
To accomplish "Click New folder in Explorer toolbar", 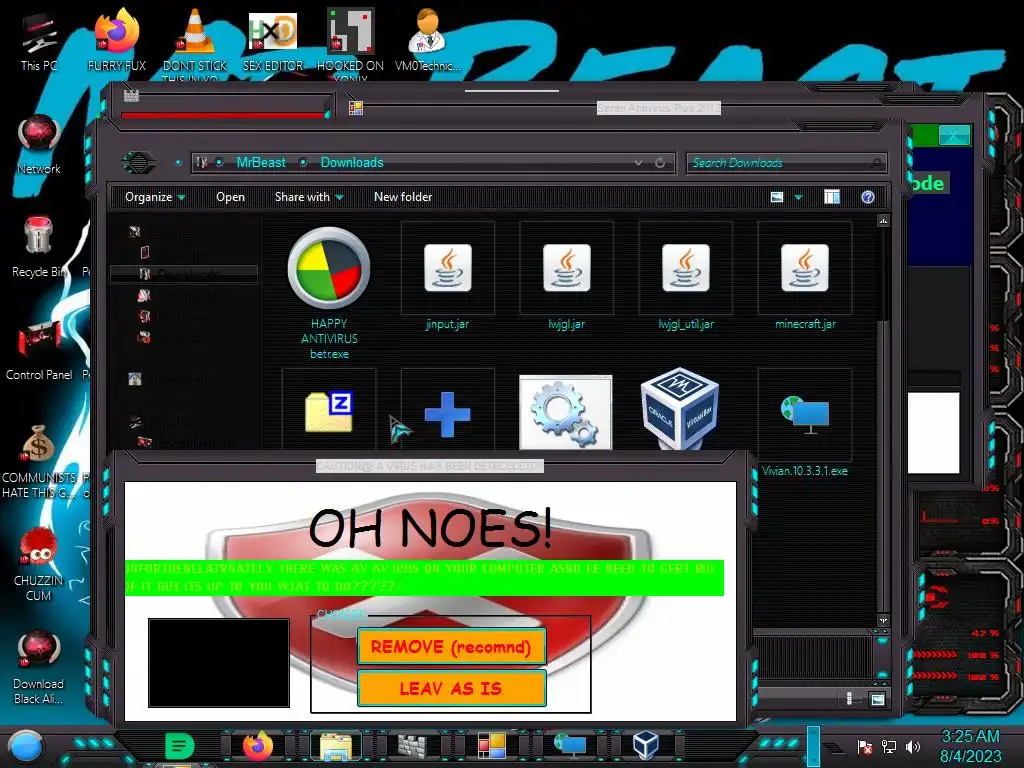I will click(x=403, y=197).
